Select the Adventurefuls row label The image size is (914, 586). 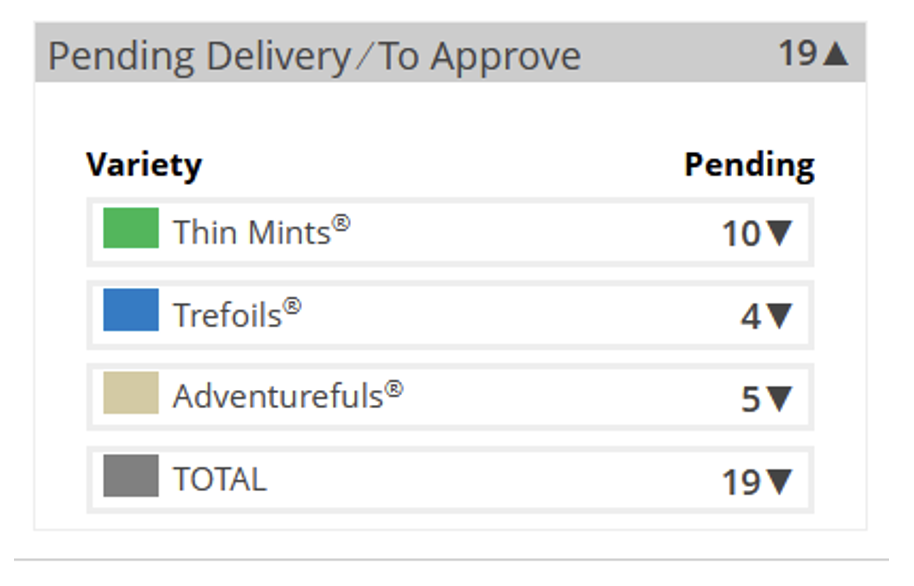(287, 395)
